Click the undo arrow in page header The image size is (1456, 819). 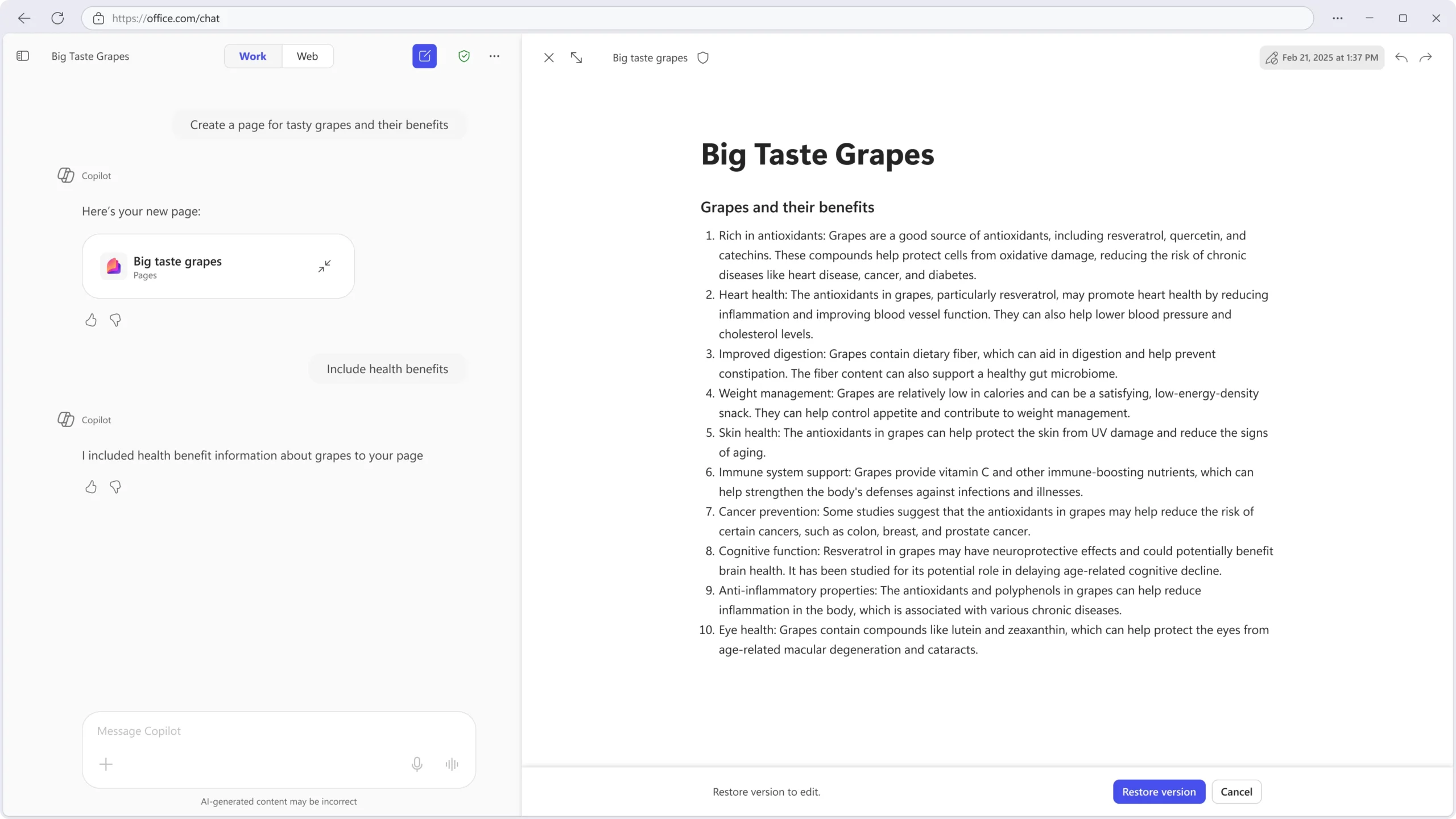coord(1401,58)
